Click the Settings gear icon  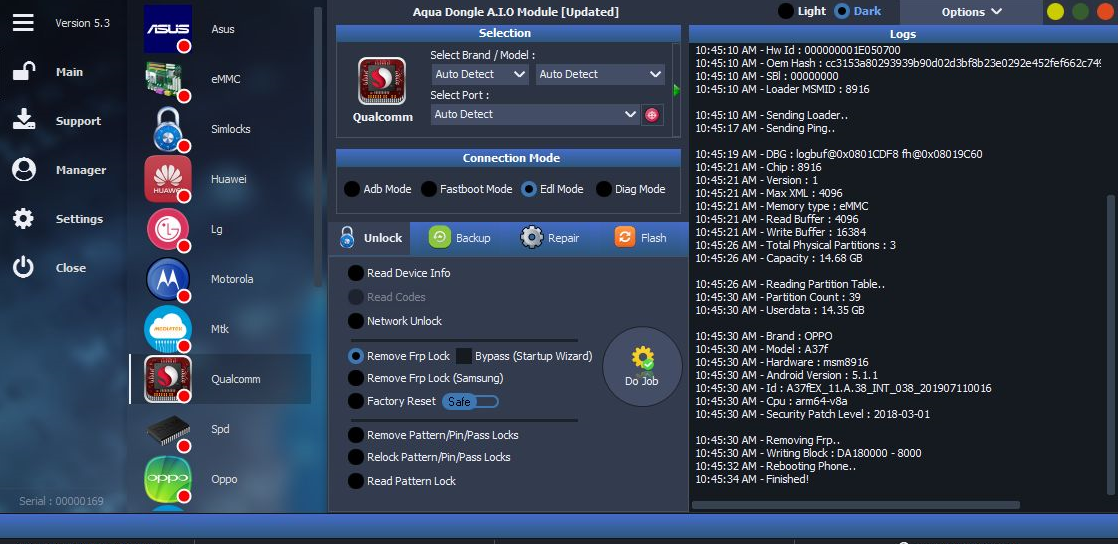24,219
